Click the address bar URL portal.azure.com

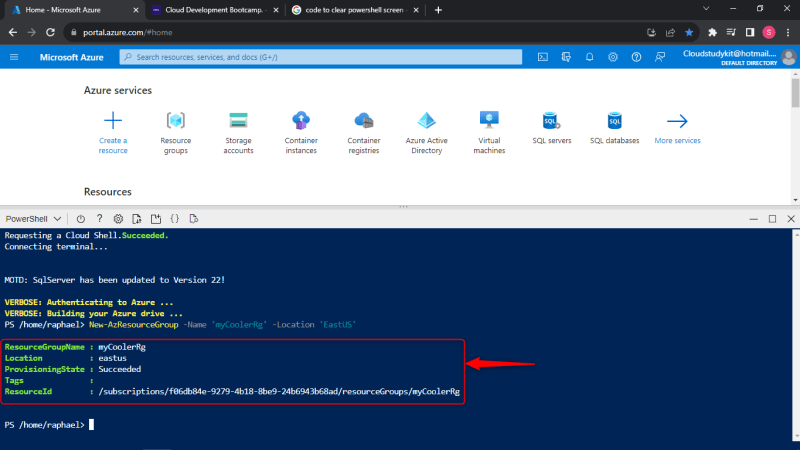(128, 32)
